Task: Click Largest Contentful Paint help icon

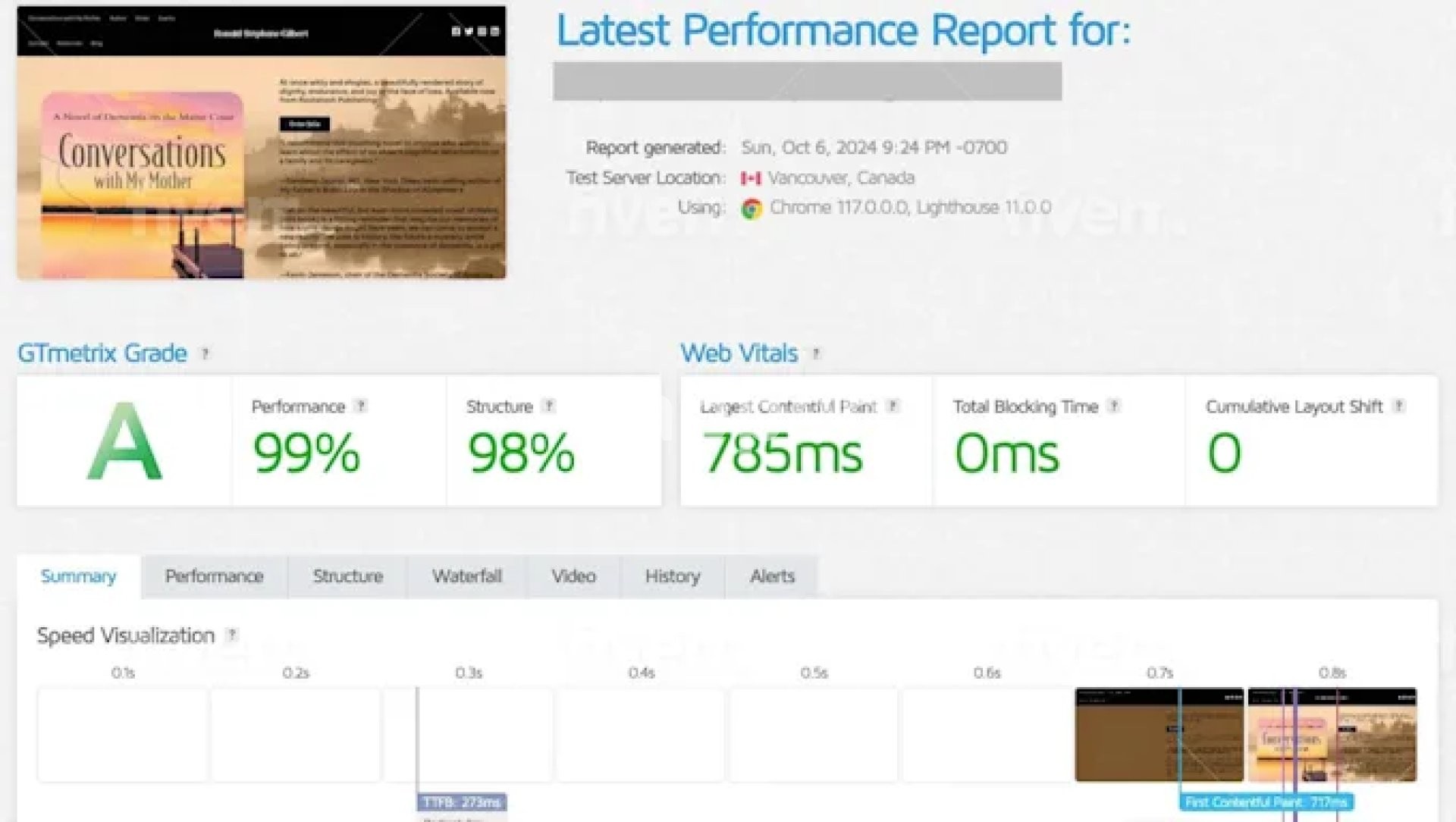Action: click(893, 406)
